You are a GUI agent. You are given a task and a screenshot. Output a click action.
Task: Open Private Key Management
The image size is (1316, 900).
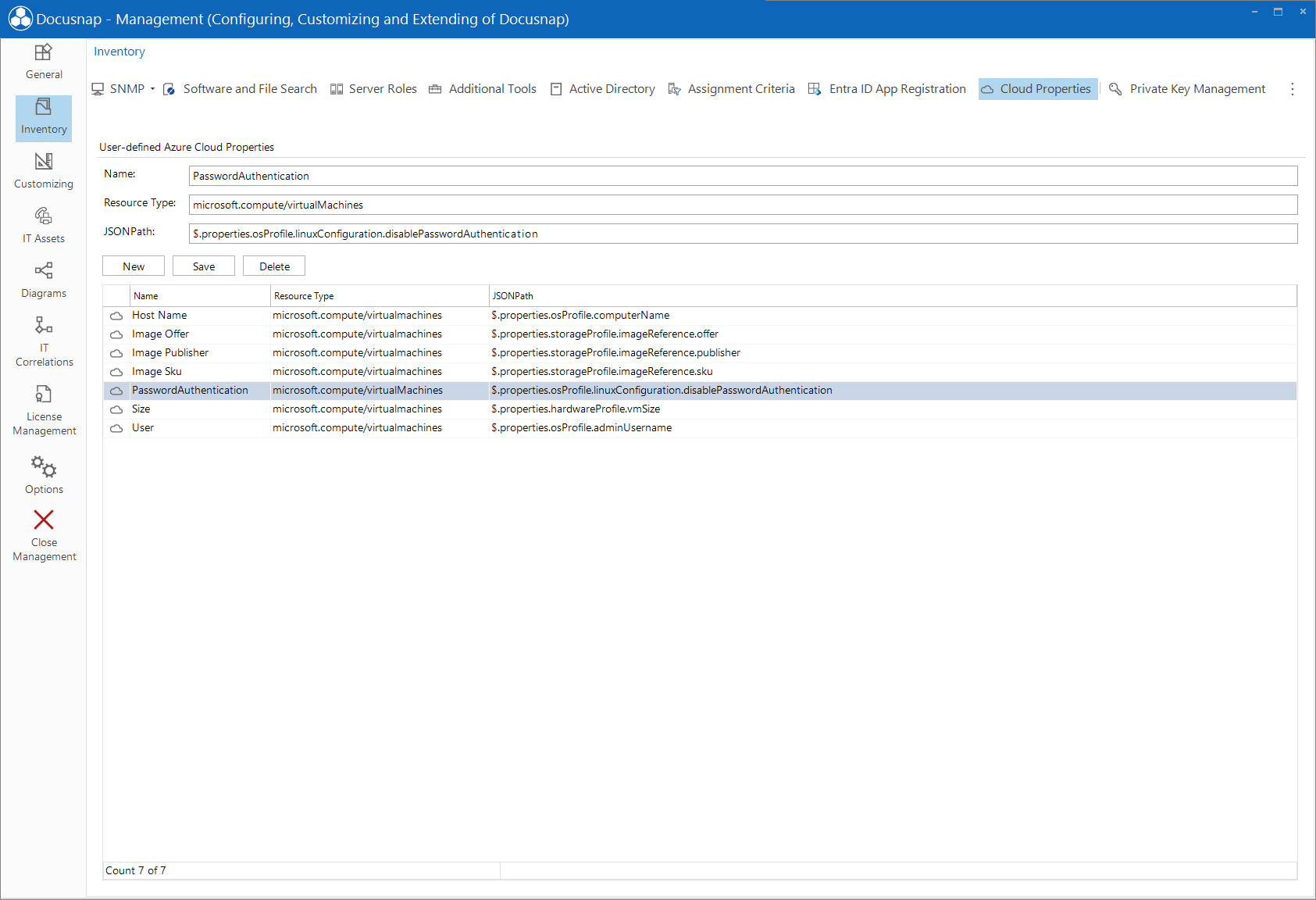(1187, 89)
